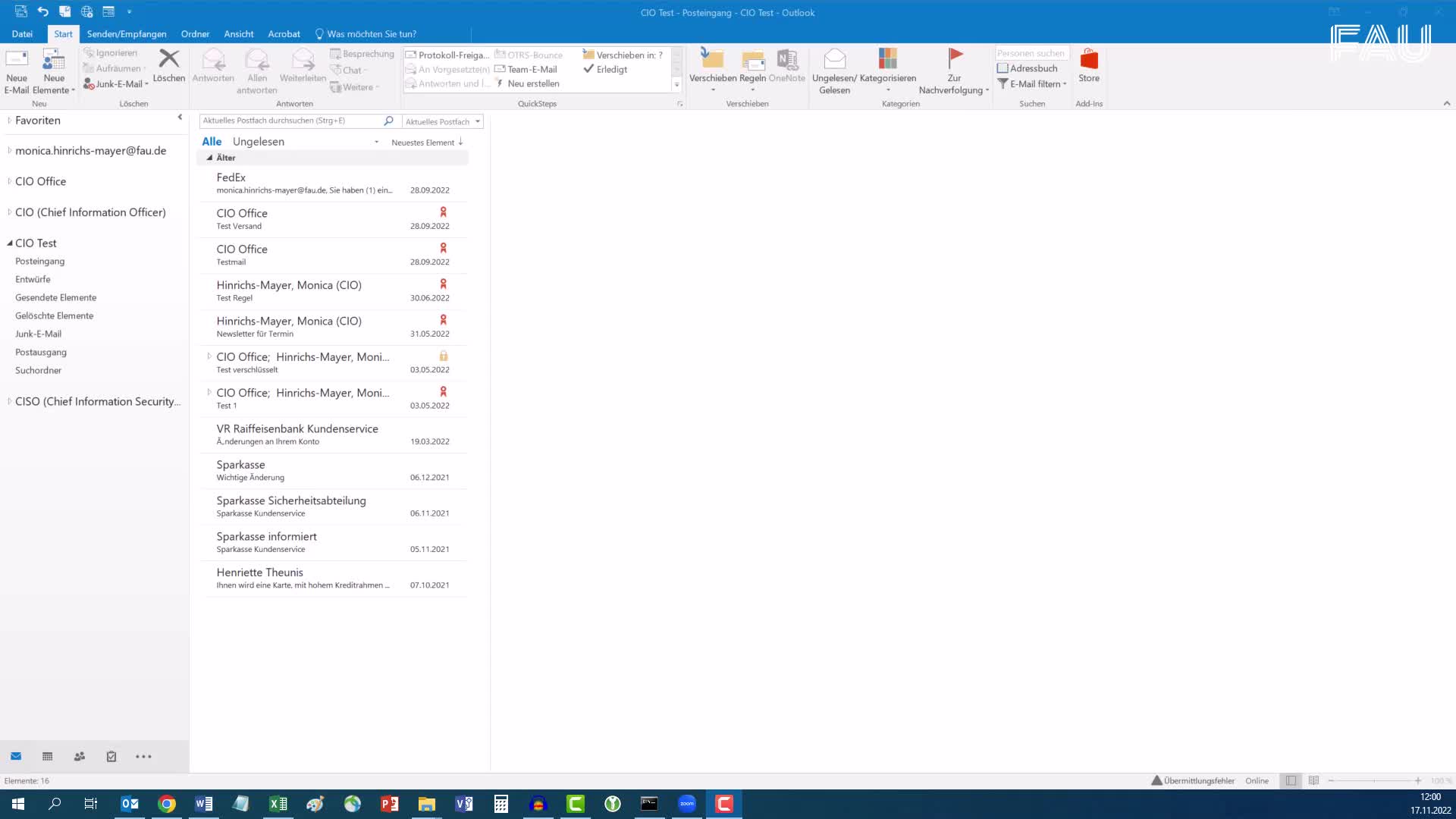Click the Regeln rules icon
The width and height of the screenshot is (1456, 819).
pos(752,59)
